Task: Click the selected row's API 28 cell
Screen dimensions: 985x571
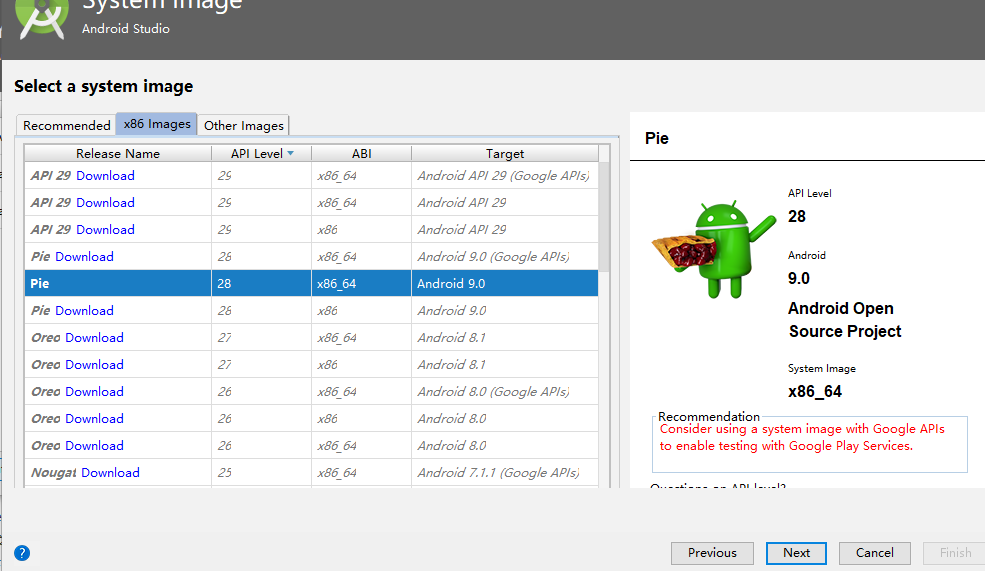Action: tap(261, 283)
